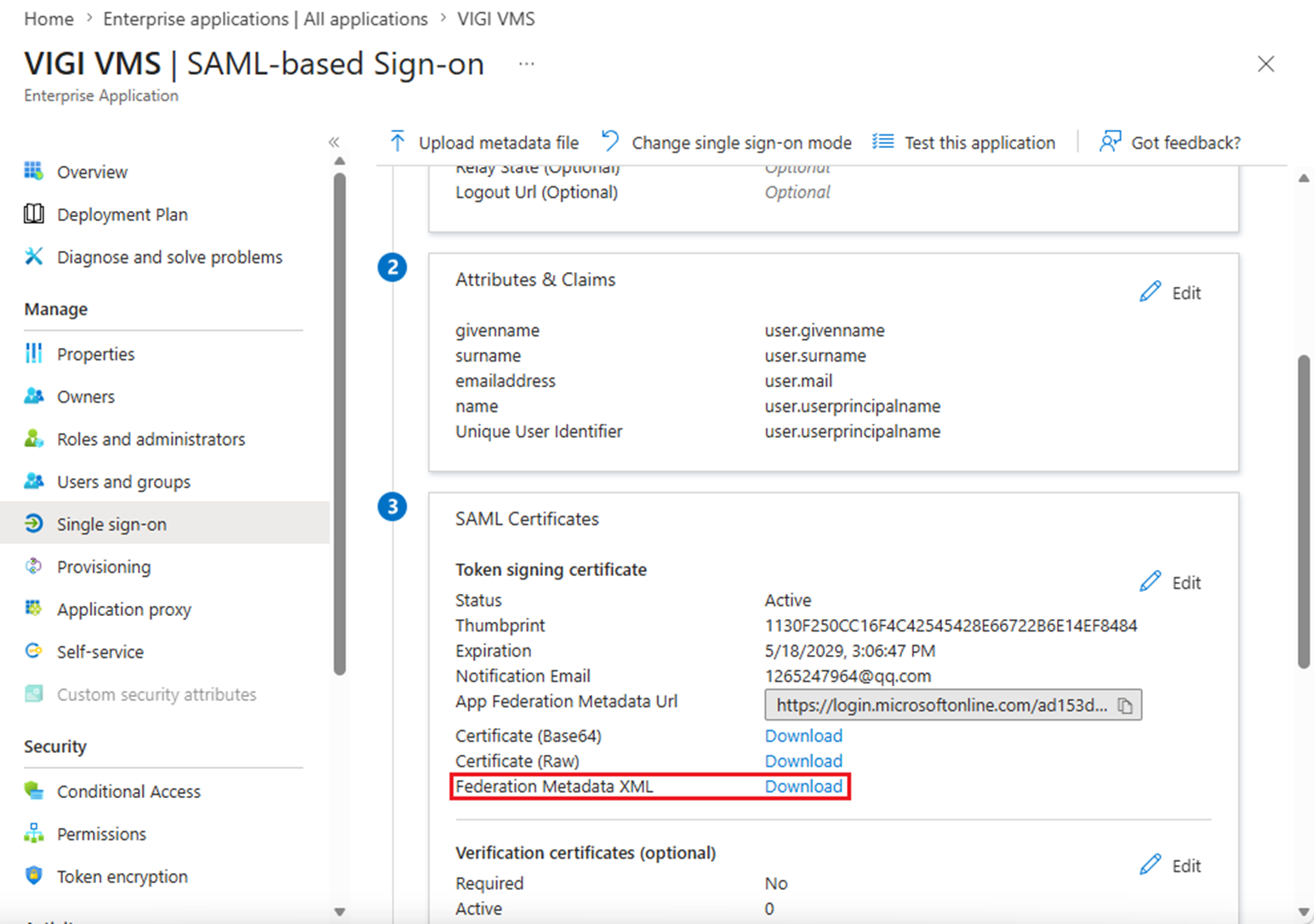
Task: Download Certificate (Base64)
Action: 803,736
